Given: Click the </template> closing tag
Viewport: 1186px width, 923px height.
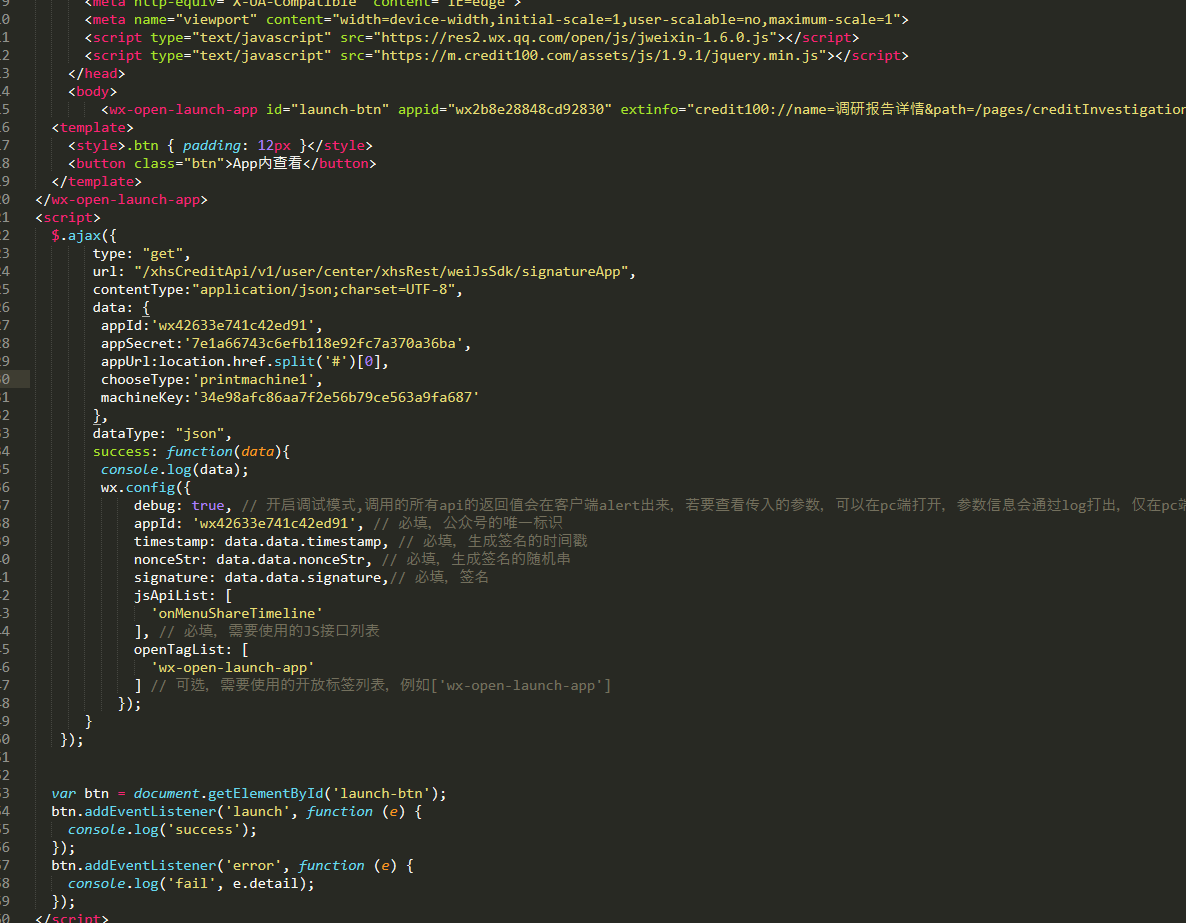Looking at the screenshot, I should click(96, 182).
